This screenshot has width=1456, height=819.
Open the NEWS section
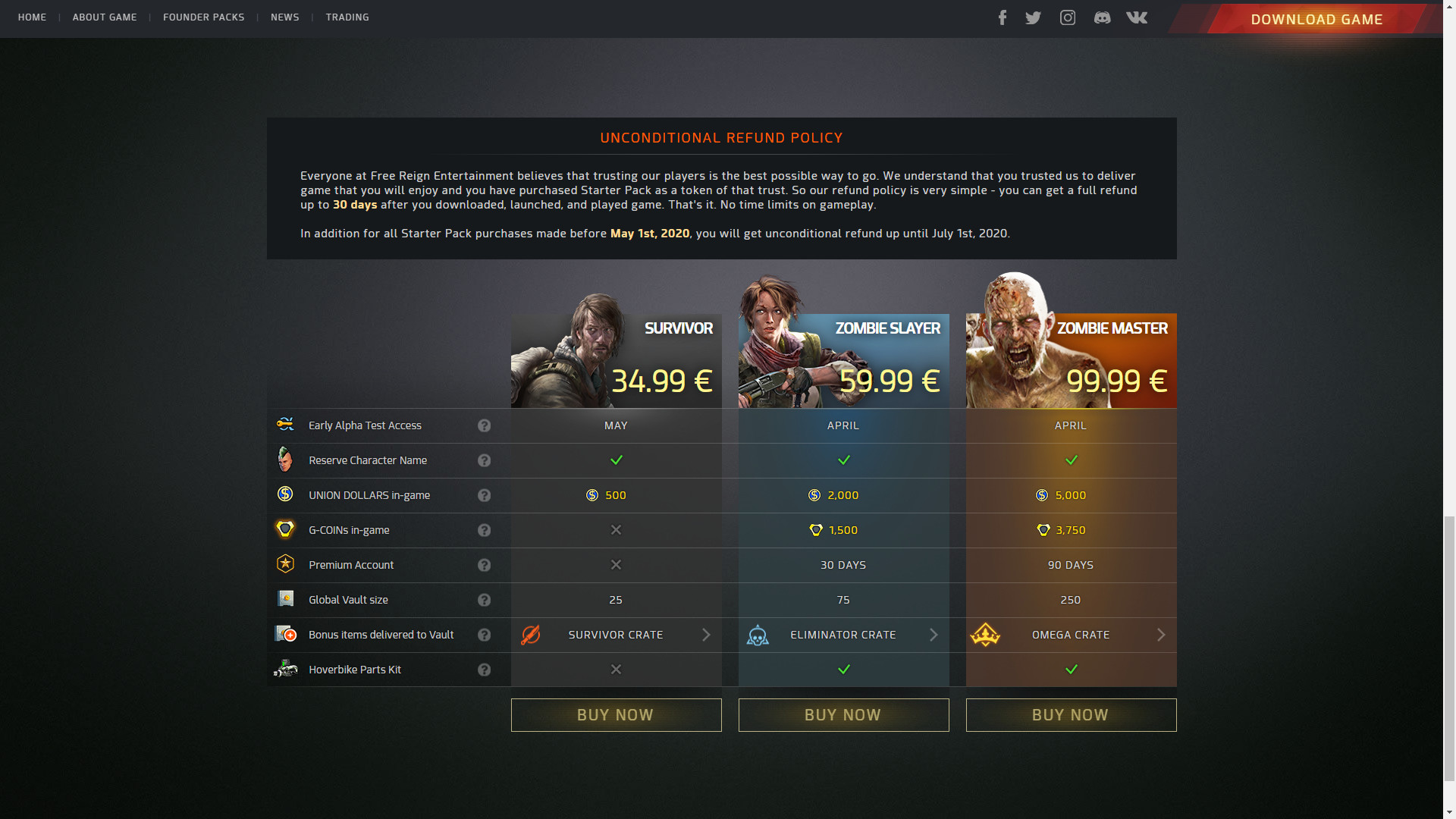tap(285, 17)
